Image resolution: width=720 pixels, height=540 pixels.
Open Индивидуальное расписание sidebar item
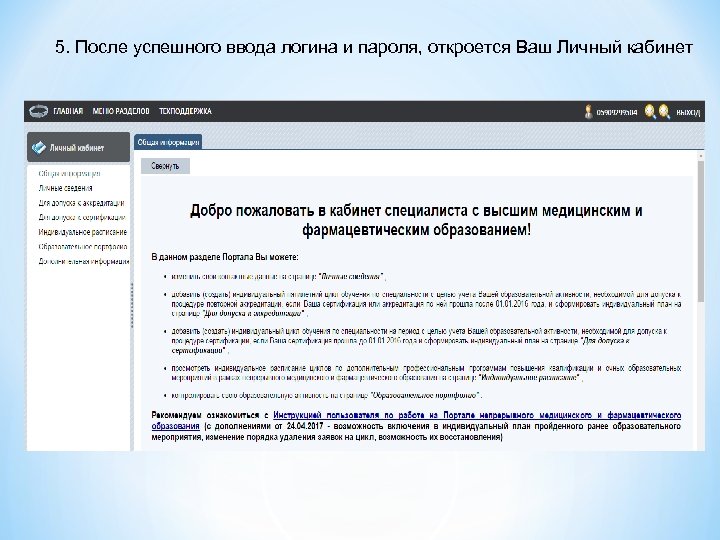tap(83, 232)
